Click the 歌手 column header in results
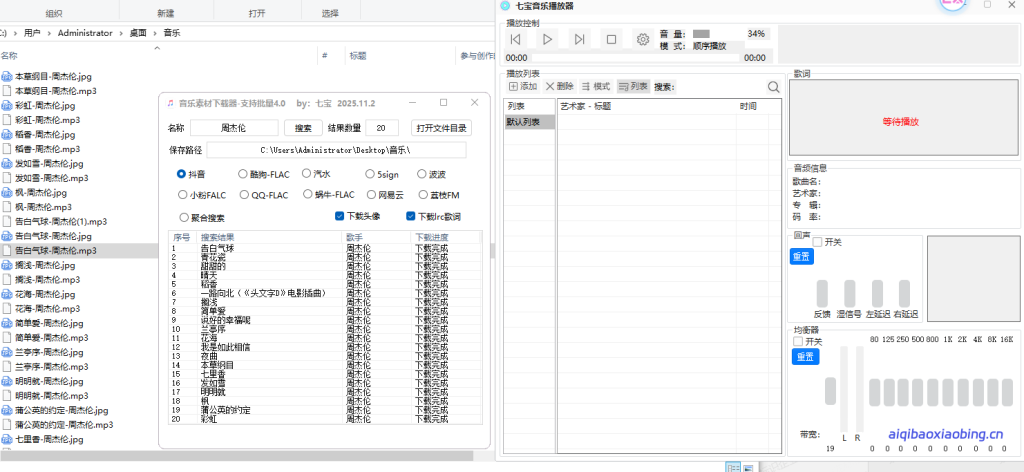The image size is (1024, 472). point(376,237)
